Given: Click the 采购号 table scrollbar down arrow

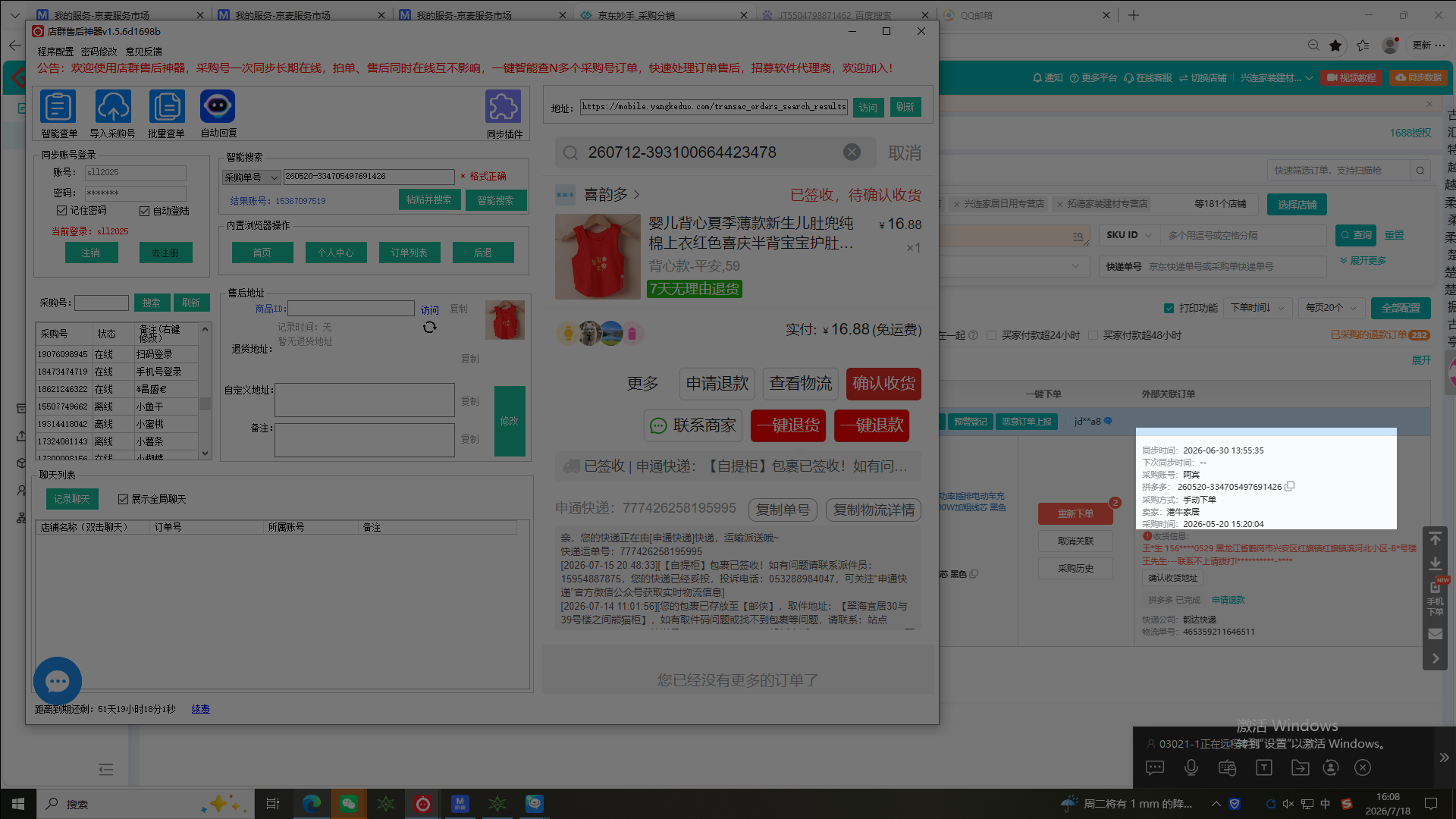Looking at the screenshot, I should tap(205, 453).
